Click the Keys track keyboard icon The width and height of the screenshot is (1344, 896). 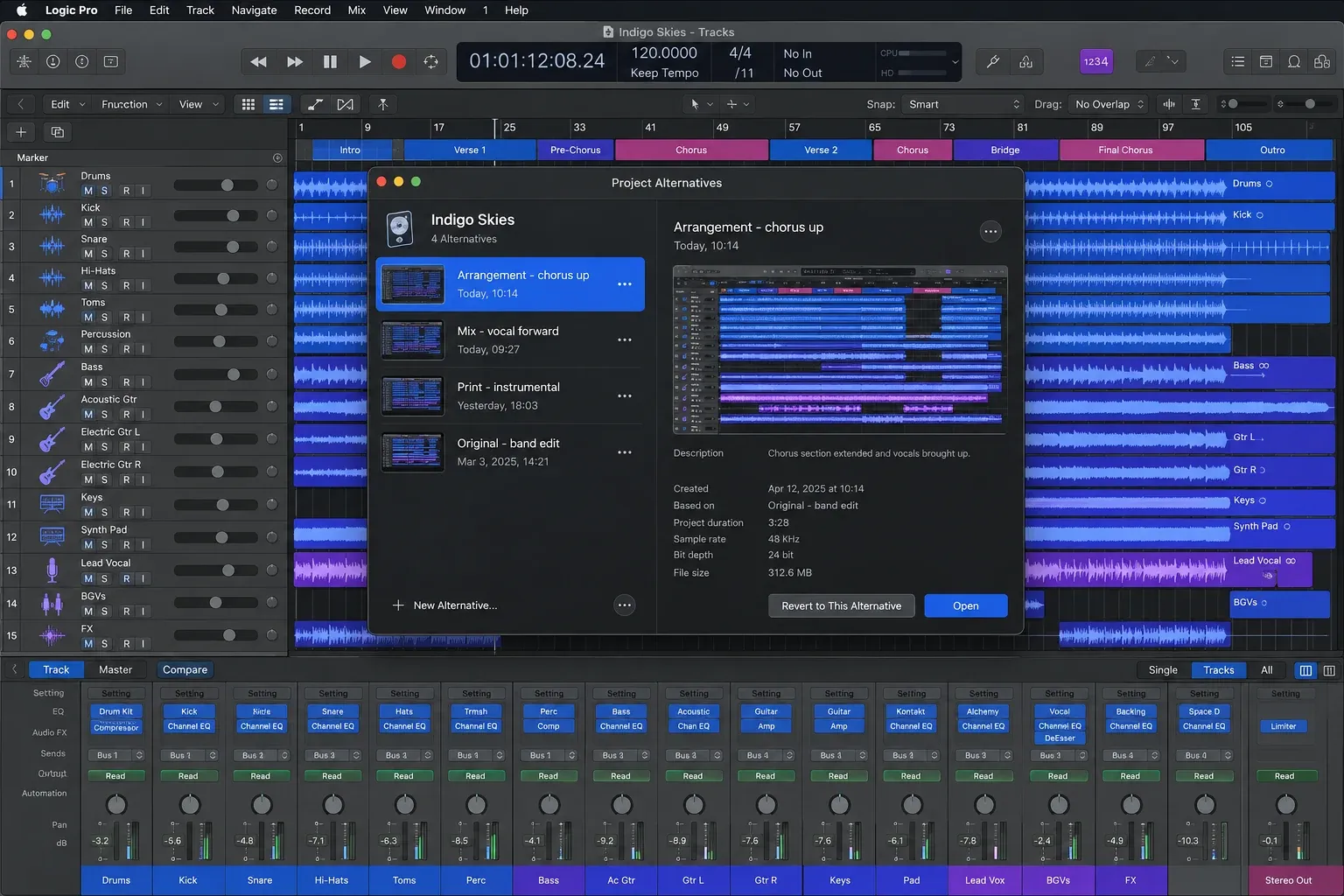coord(52,504)
